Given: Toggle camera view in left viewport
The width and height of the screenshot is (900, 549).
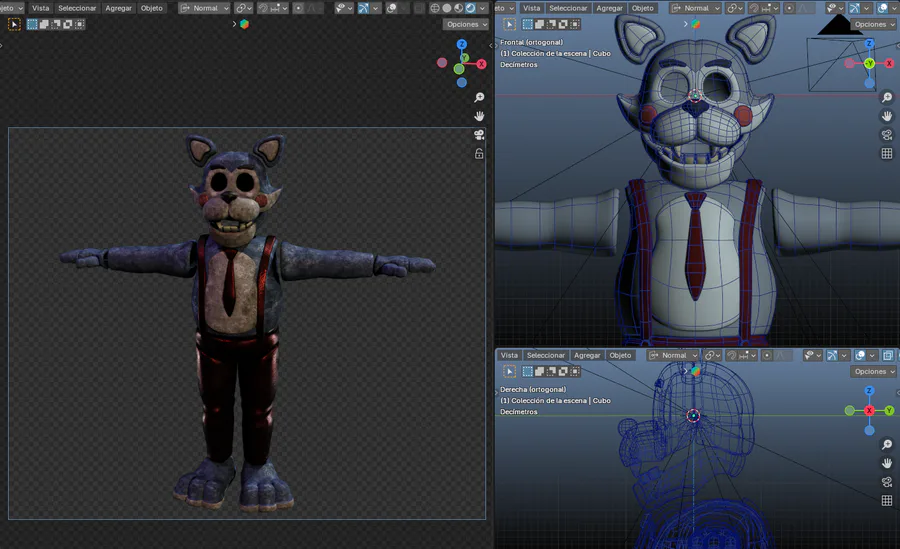Looking at the screenshot, I should (479, 135).
